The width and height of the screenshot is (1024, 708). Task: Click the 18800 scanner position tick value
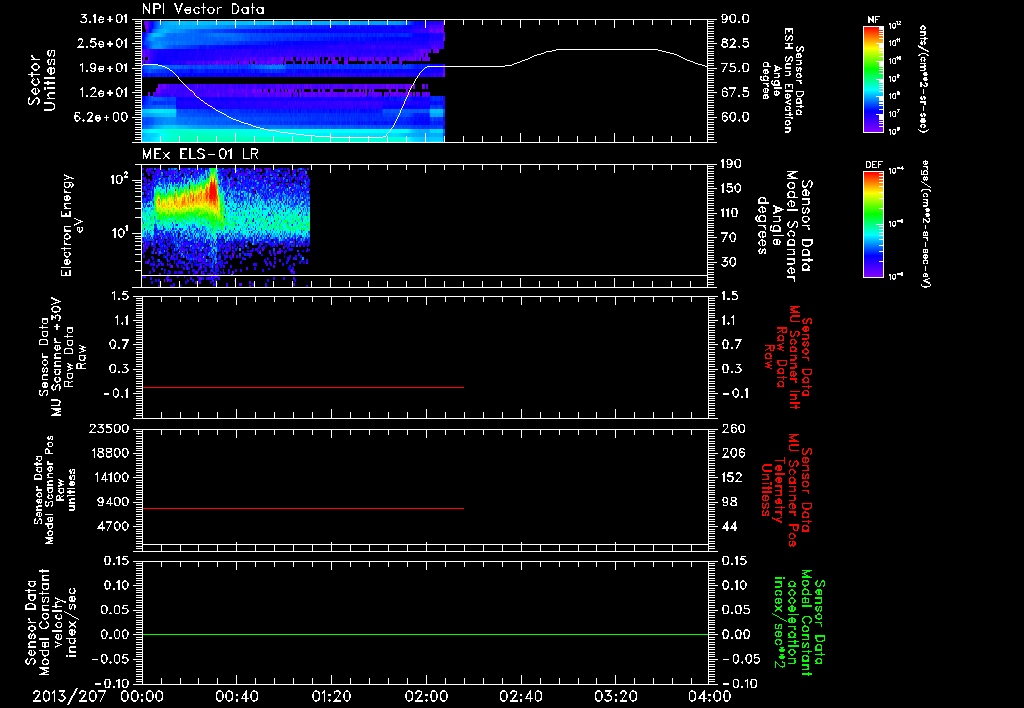click(x=112, y=453)
